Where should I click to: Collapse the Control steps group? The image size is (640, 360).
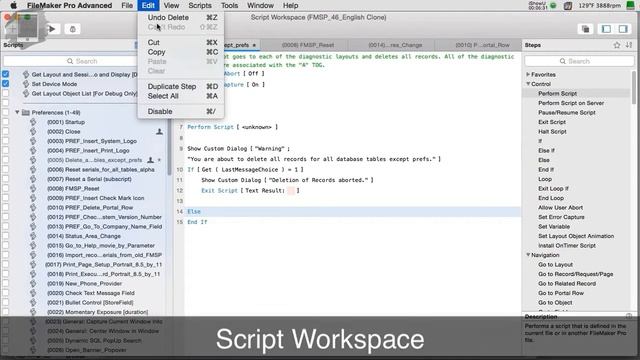(528, 84)
